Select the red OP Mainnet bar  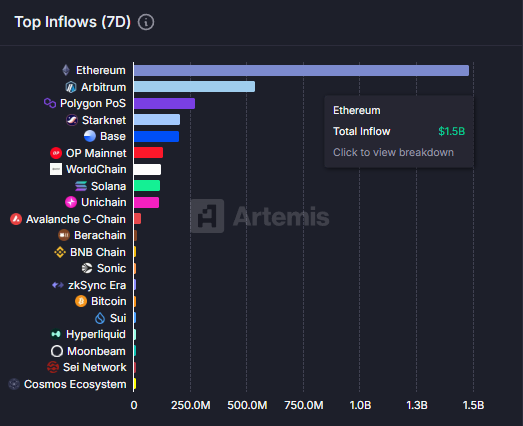[x=148, y=153]
